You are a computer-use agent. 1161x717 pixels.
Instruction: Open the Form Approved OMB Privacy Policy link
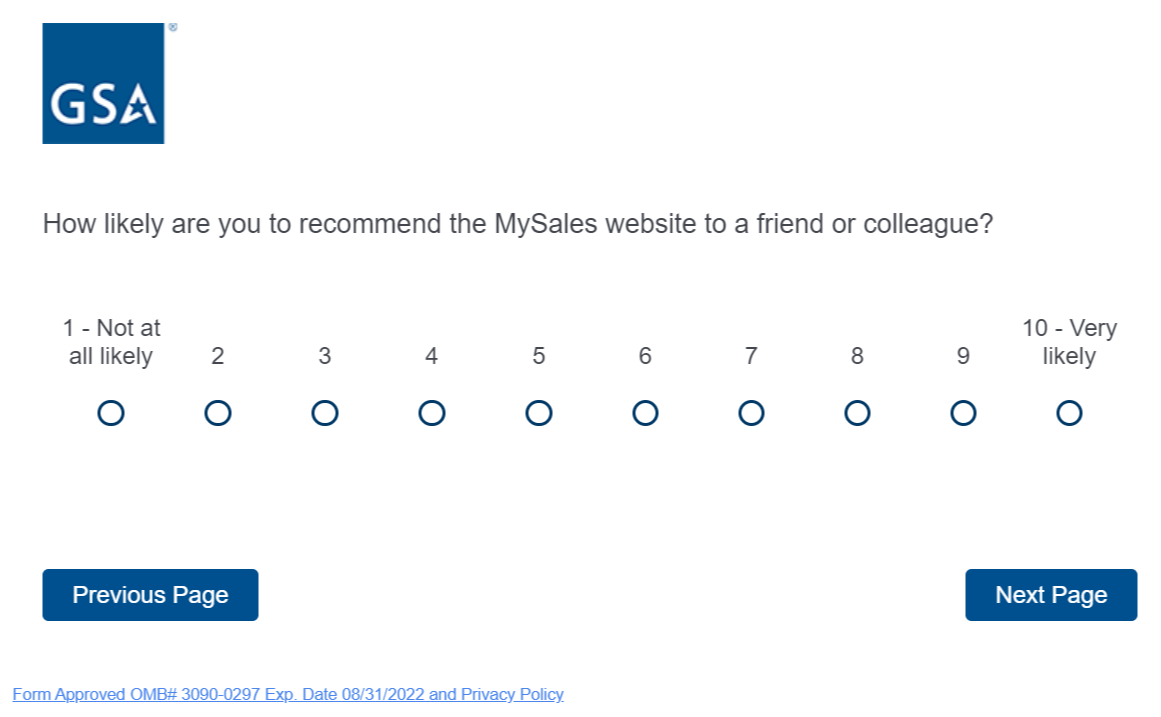click(288, 694)
